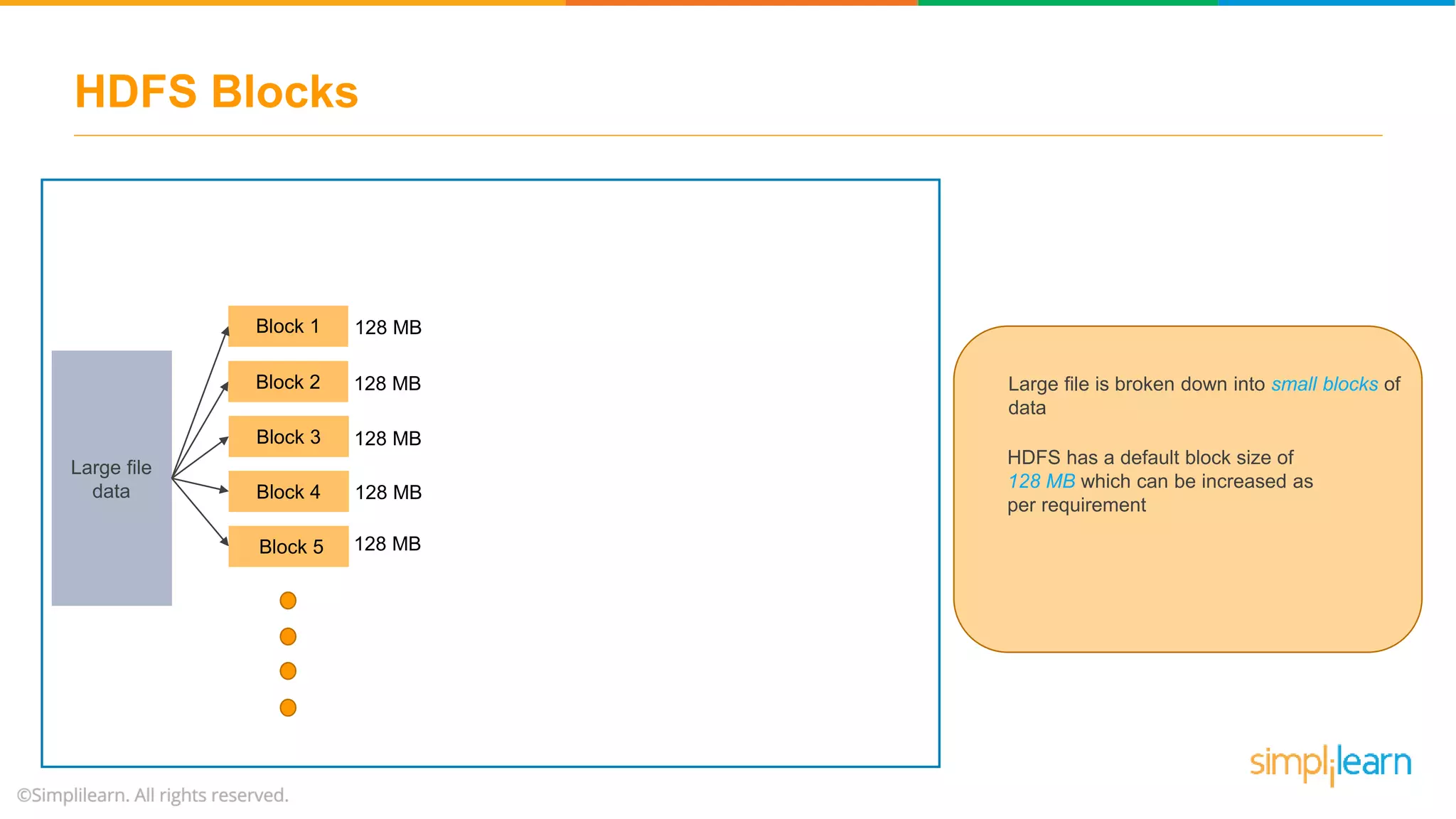Click the 128 MB label beside Block 5
This screenshot has width=1456, height=819.
(x=387, y=544)
